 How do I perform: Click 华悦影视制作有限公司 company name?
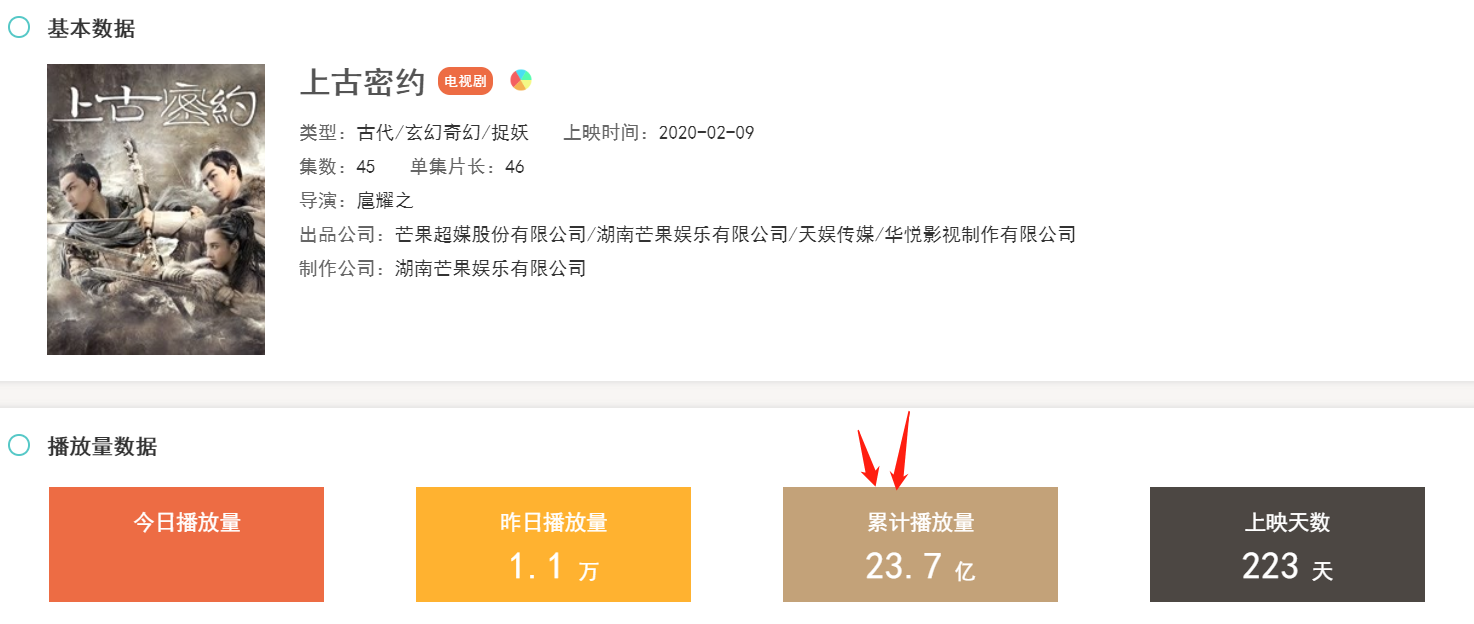[x=980, y=235]
